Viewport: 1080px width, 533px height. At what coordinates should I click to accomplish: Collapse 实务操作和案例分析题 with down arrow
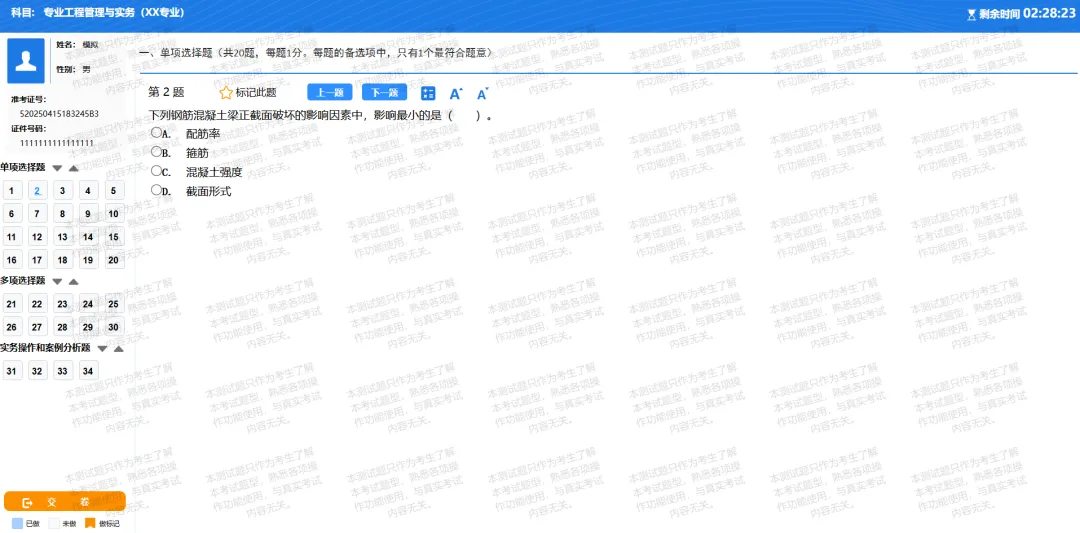pyautogui.click(x=103, y=348)
